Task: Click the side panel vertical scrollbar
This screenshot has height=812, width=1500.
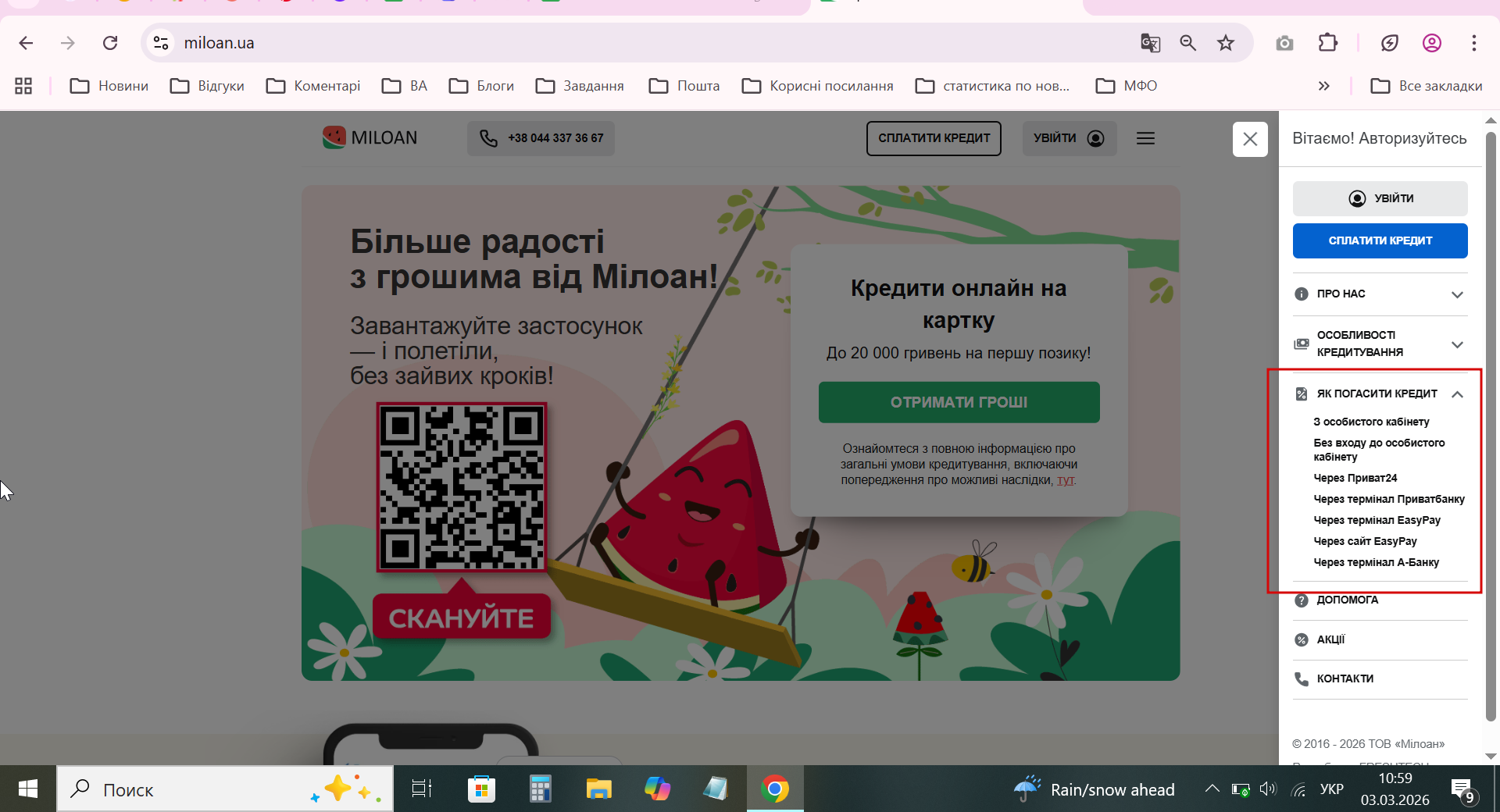Action: (1491, 426)
